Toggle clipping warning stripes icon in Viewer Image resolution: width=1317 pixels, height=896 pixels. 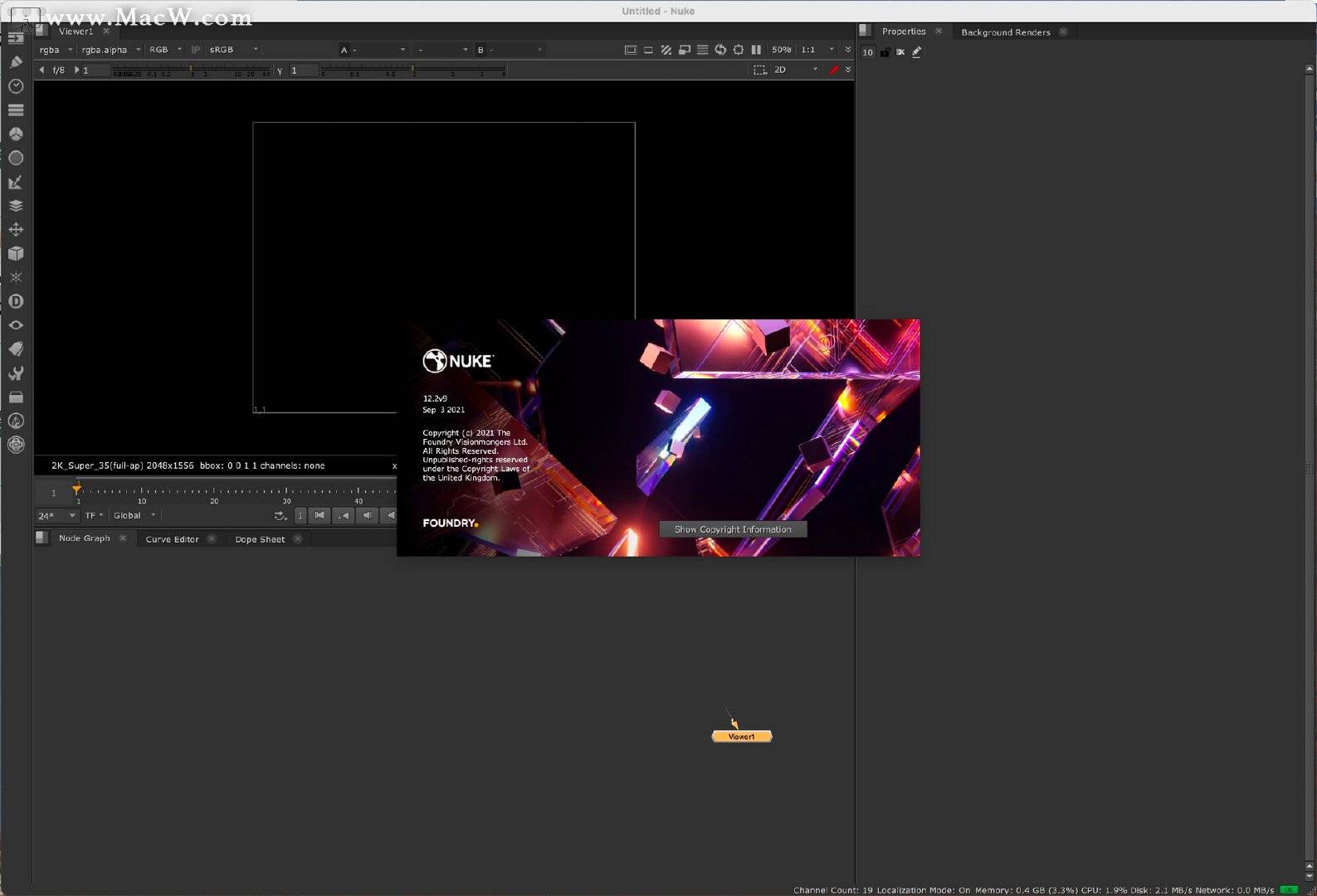point(666,50)
